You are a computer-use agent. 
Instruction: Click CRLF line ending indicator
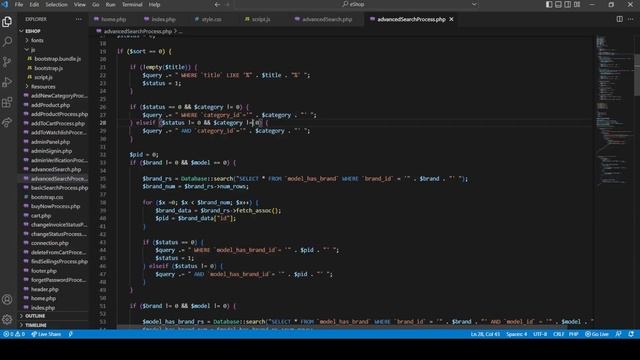point(558,334)
